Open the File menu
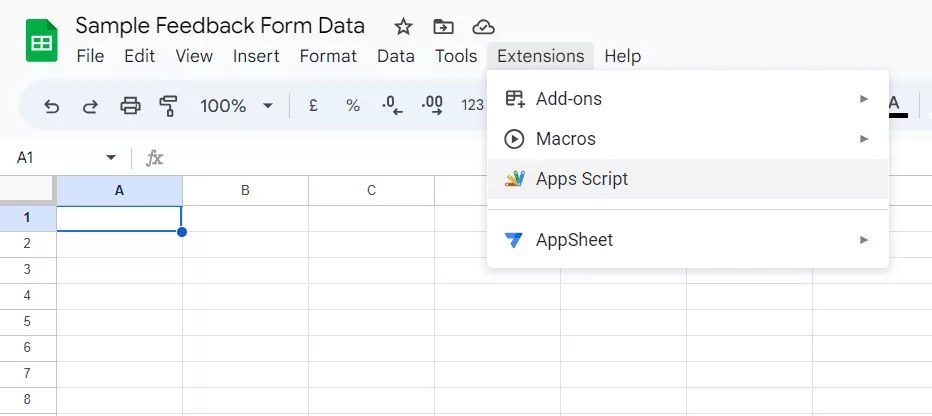The image size is (932, 416). point(90,56)
